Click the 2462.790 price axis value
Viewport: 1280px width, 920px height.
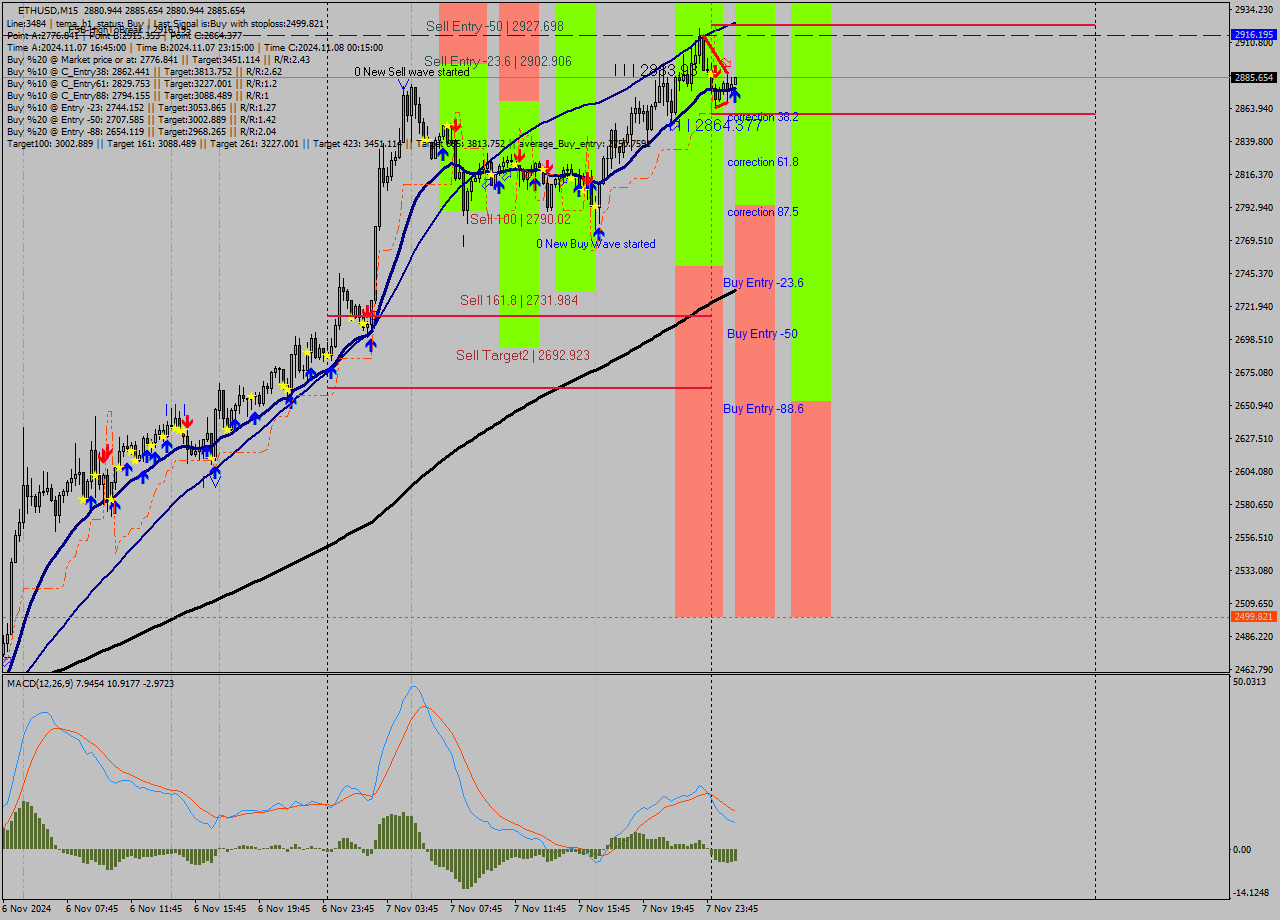click(1254, 669)
